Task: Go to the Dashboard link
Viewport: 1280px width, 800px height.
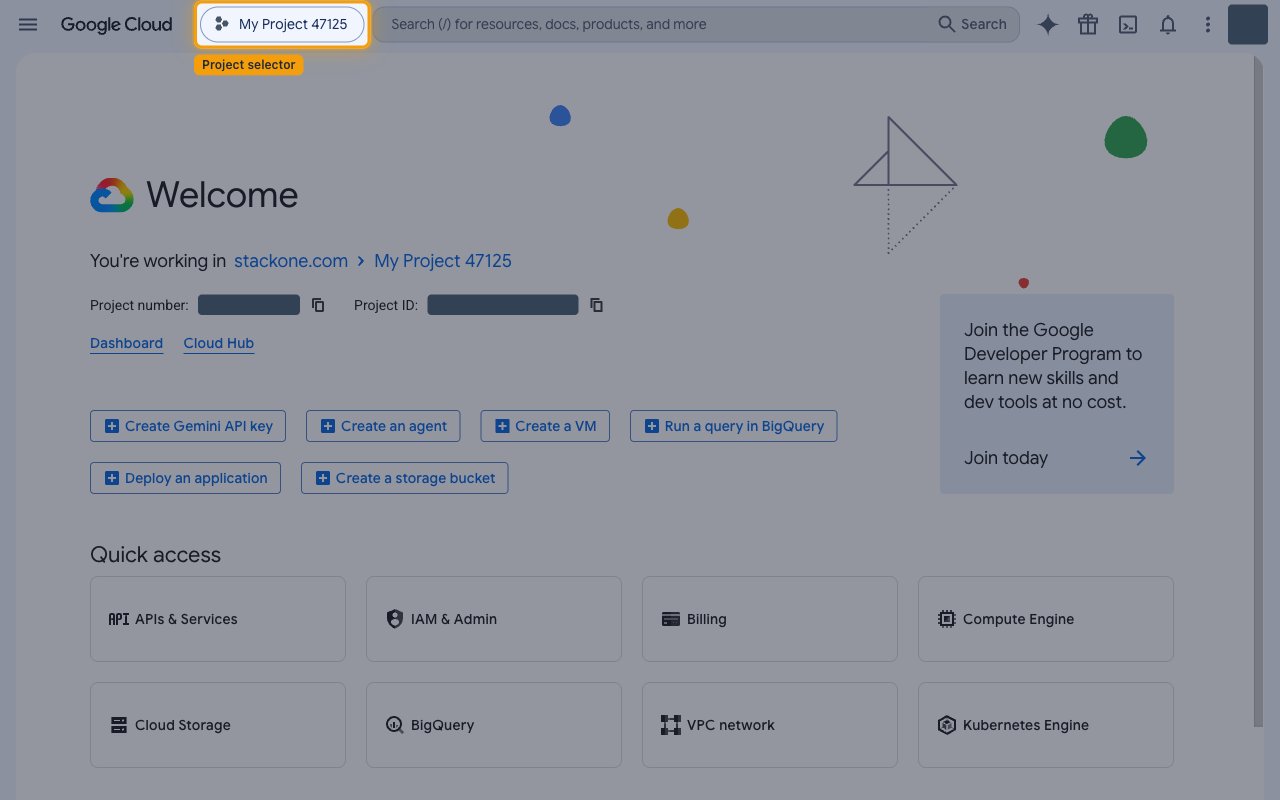Action: click(x=126, y=343)
